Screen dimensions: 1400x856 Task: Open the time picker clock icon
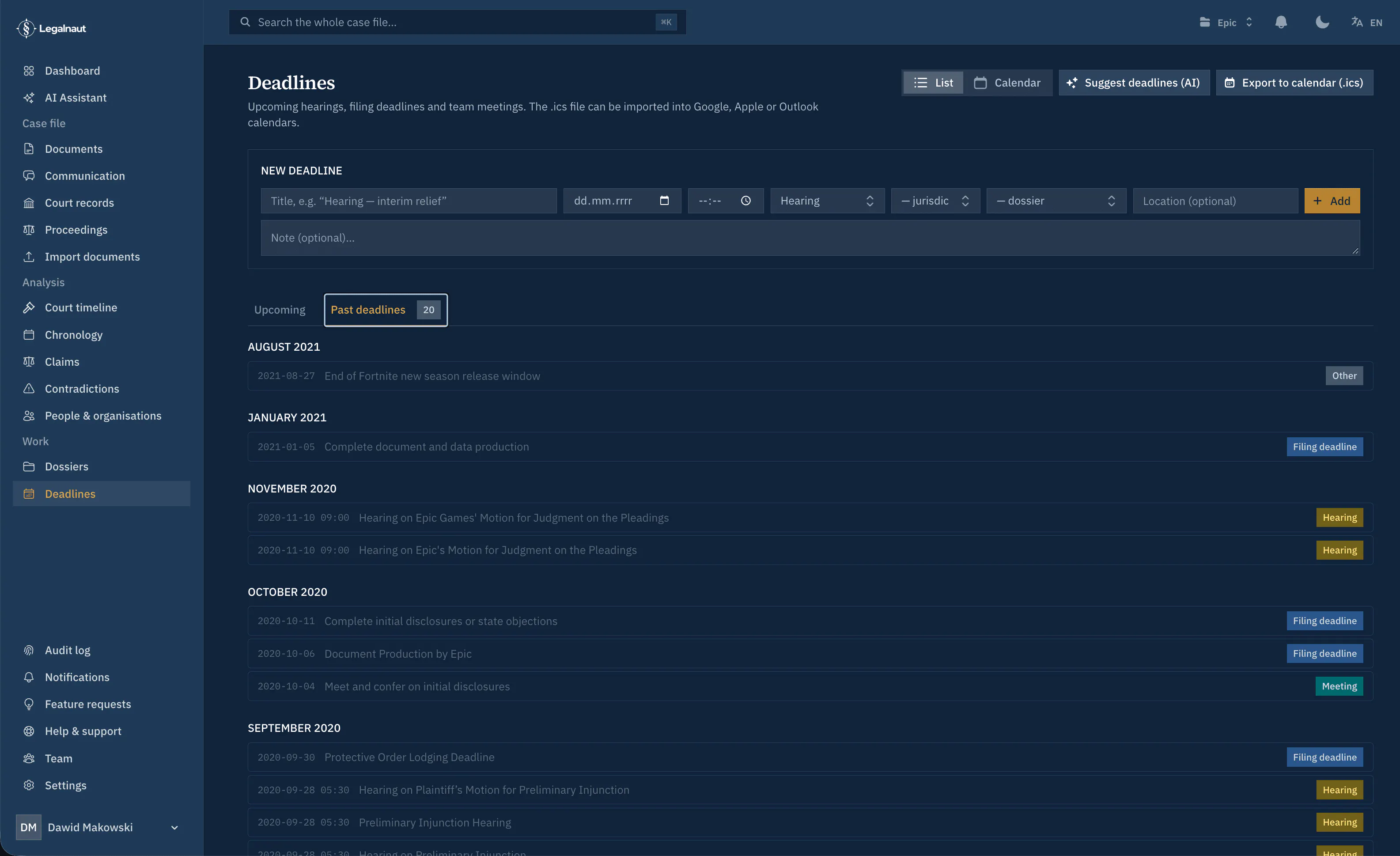[746, 201]
